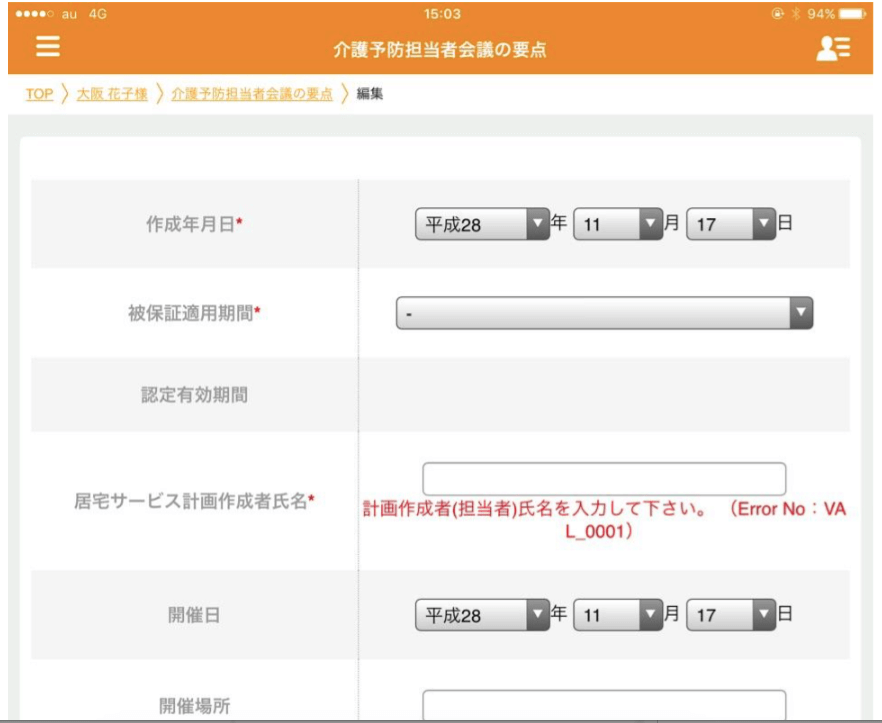Open the 作成年月日 year dropdown showing 平成28
The image size is (882, 723).
(482, 224)
